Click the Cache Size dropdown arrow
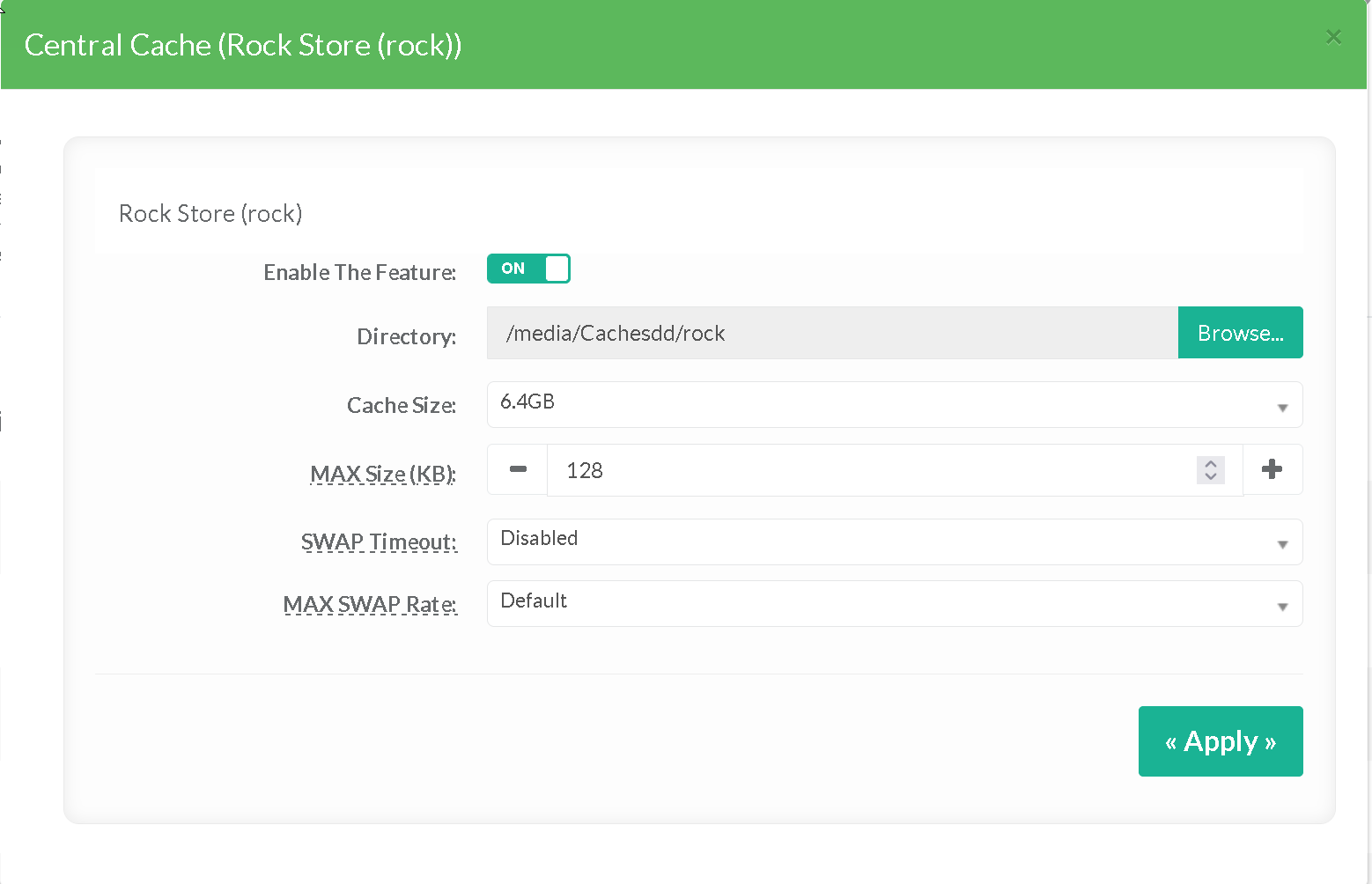The image size is (1372, 884). point(1282,407)
